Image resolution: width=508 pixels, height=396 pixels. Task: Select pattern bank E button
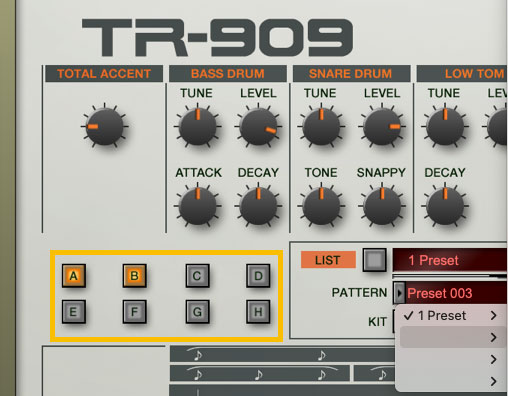74,312
